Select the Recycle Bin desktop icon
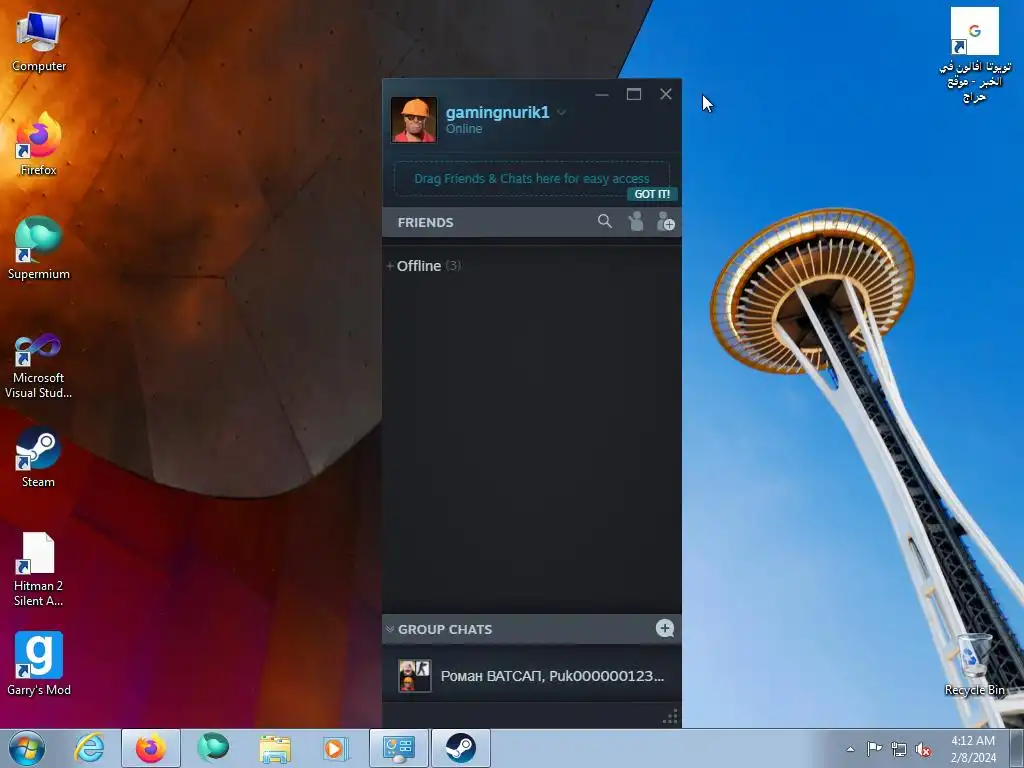 tap(974, 665)
